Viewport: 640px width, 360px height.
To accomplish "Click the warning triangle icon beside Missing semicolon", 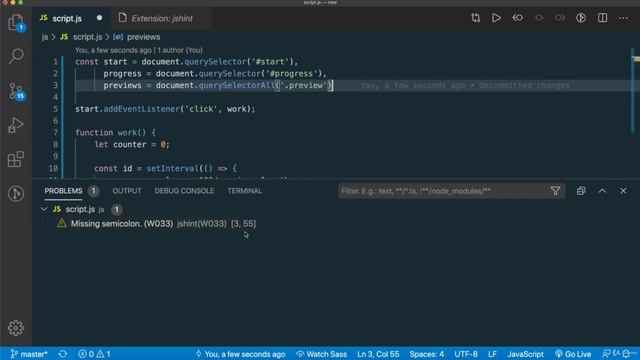I will (62, 223).
